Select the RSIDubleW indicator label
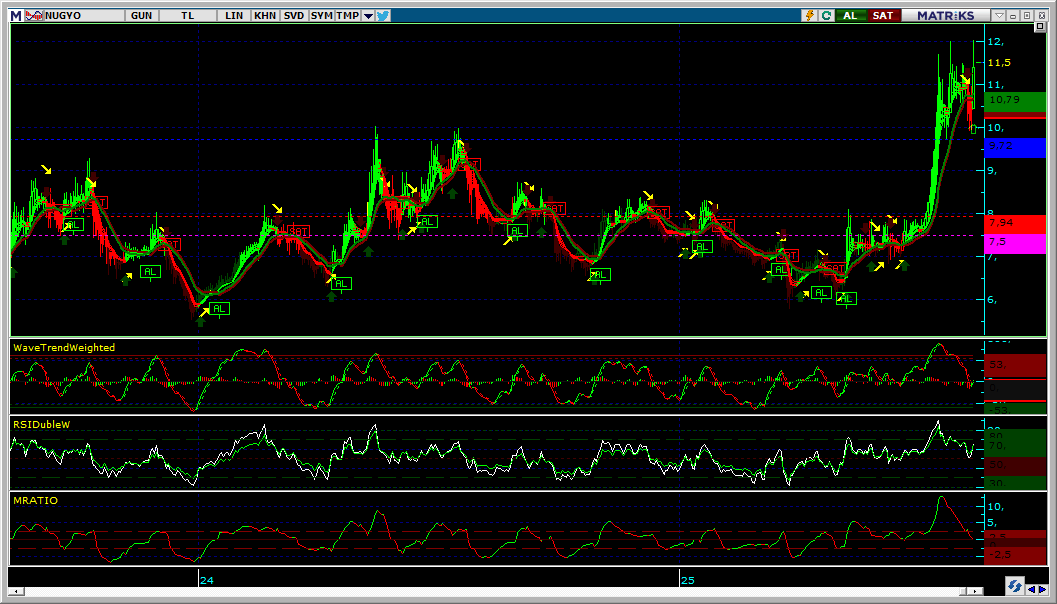1057x604 pixels. click(x=41, y=424)
